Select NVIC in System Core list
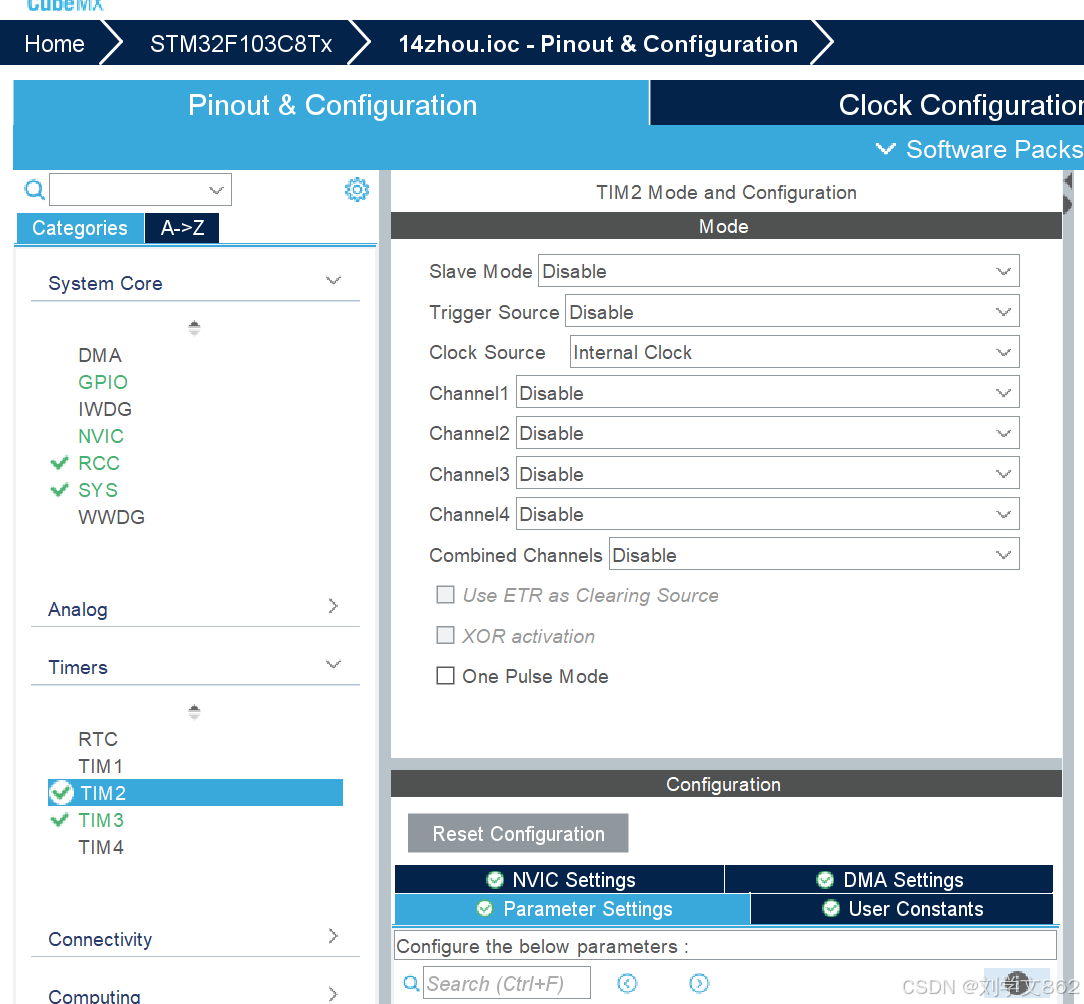The width and height of the screenshot is (1084, 1004). (101, 436)
